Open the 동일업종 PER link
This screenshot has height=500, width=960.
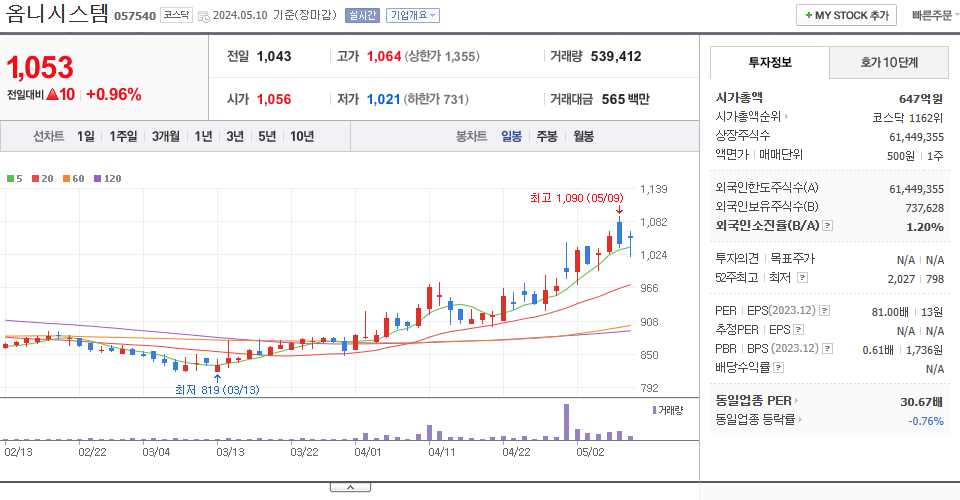[x=757, y=401]
